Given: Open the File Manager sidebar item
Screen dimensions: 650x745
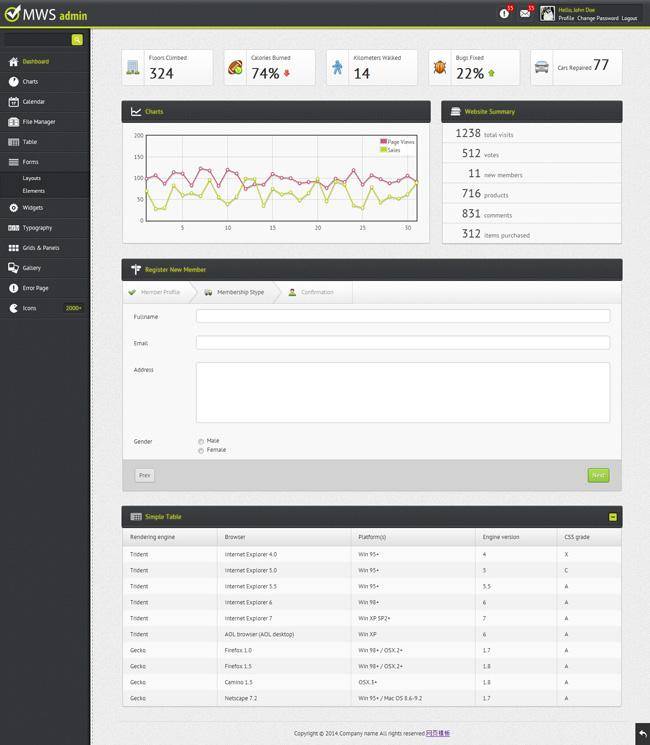Looking at the screenshot, I should coord(38,122).
